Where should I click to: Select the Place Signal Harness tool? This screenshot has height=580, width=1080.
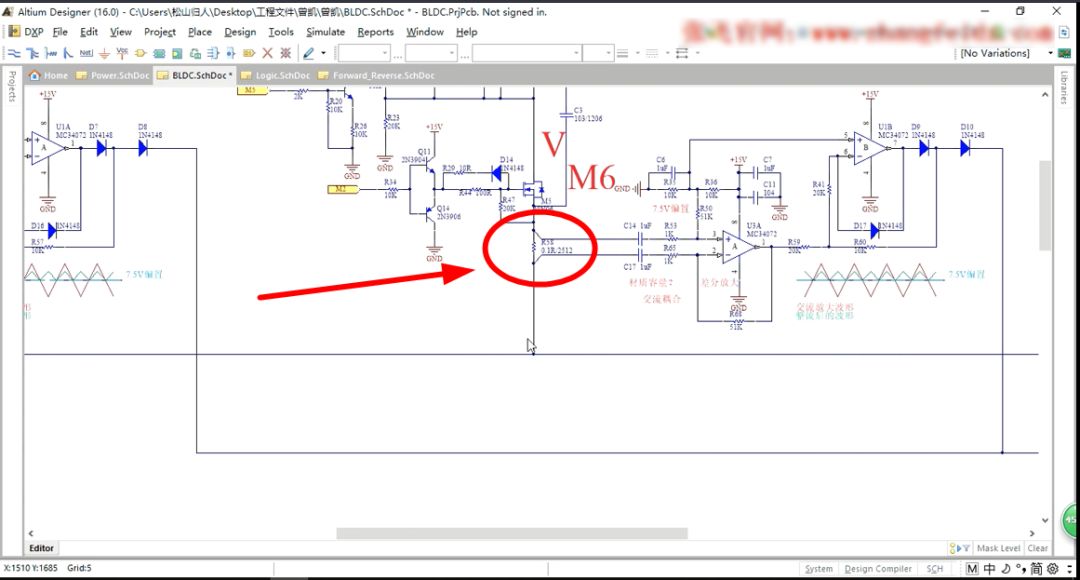coord(50,53)
